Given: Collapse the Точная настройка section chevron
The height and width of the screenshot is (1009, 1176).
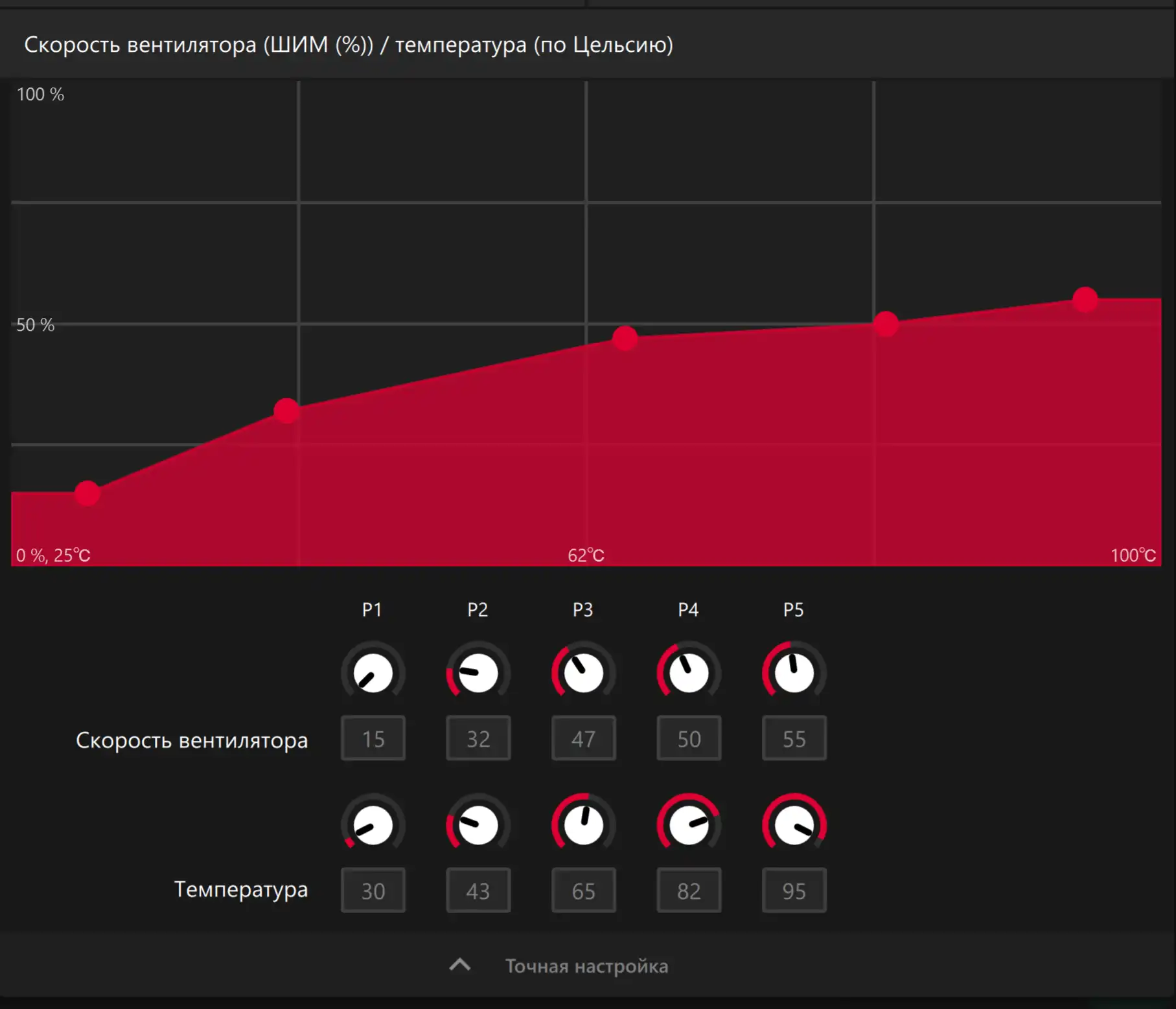Looking at the screenshot, I should pos(460,965).
